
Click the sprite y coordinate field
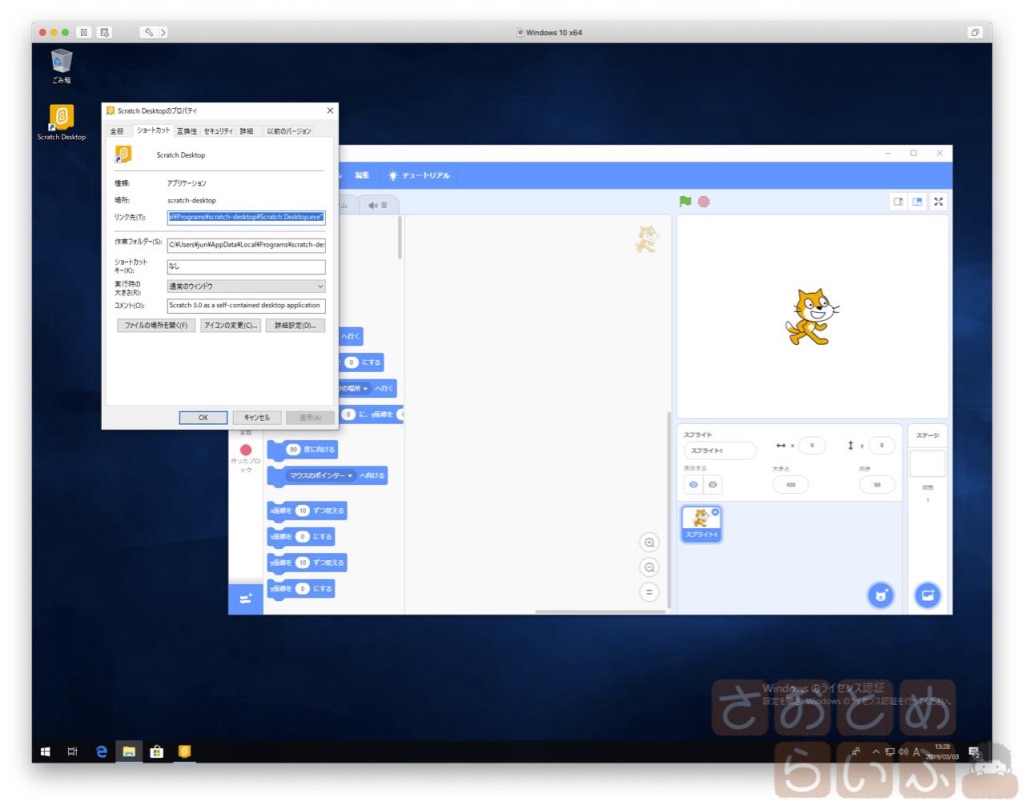tap(881, 445)
